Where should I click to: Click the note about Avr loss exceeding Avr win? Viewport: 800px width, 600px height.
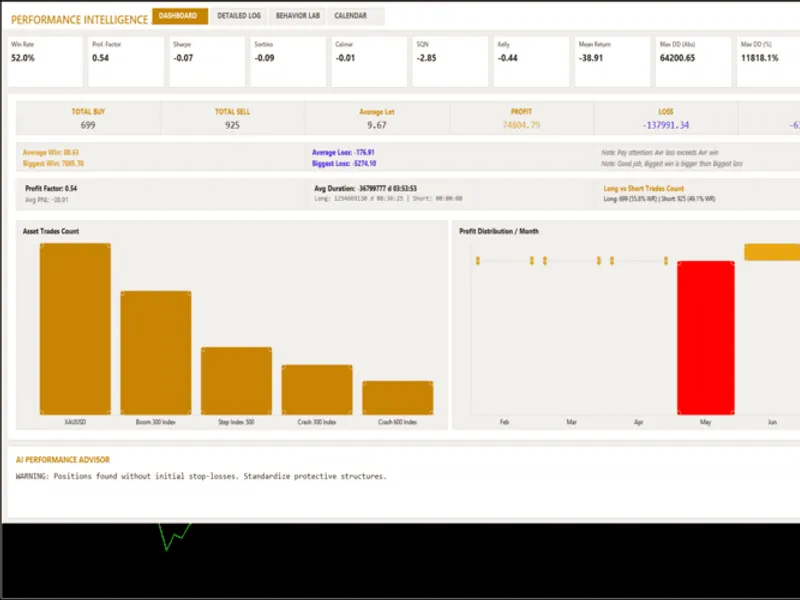tap(660, 152)
